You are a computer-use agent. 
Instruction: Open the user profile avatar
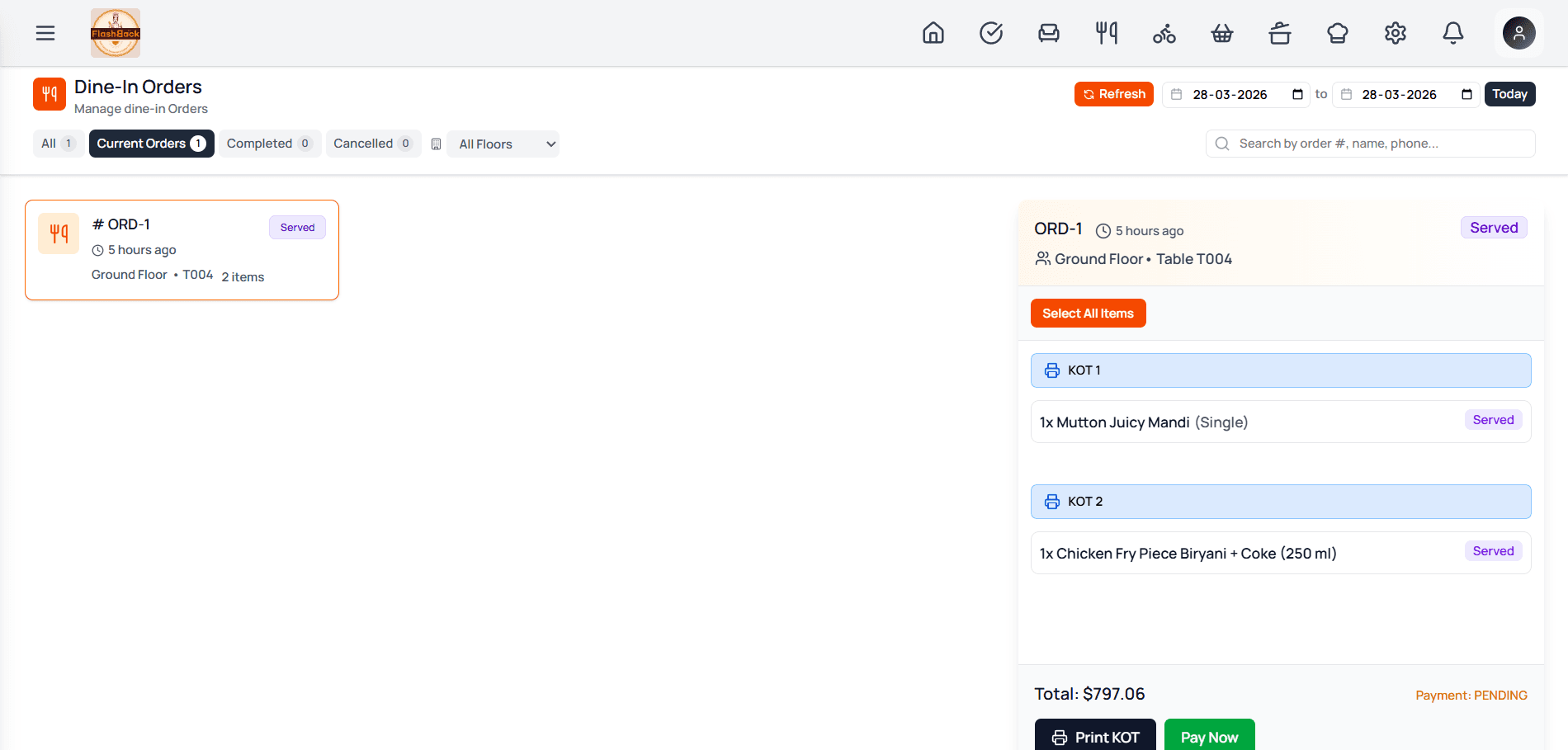tap(1519, 33)
